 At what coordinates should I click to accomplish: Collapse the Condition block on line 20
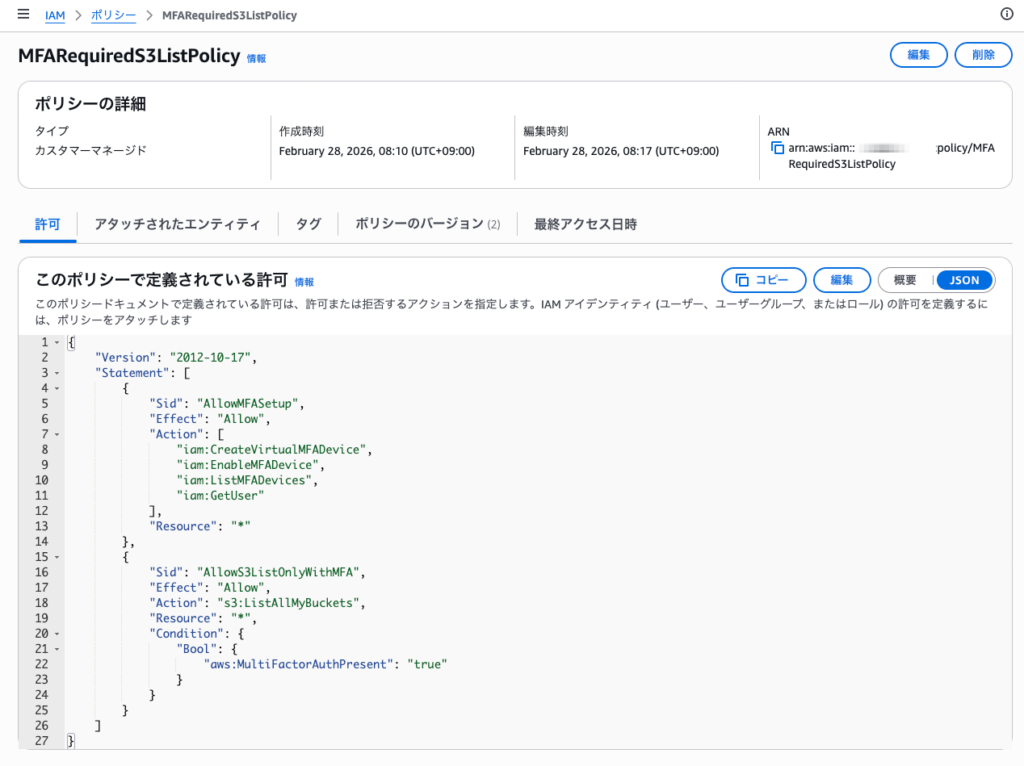[56, 633]
